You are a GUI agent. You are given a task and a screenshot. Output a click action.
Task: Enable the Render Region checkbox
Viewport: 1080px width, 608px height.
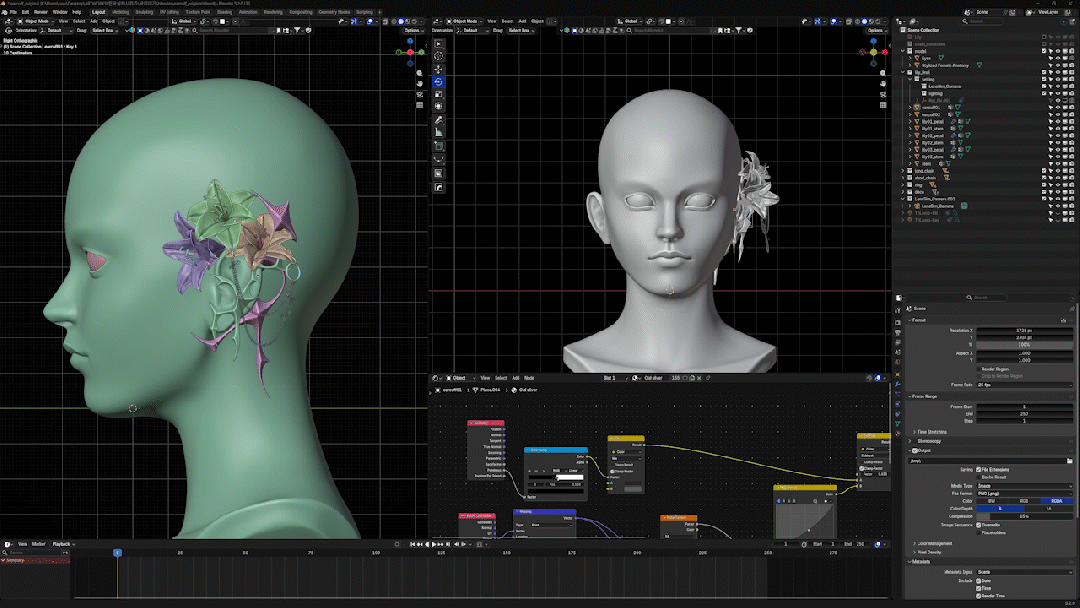(979, 369)
